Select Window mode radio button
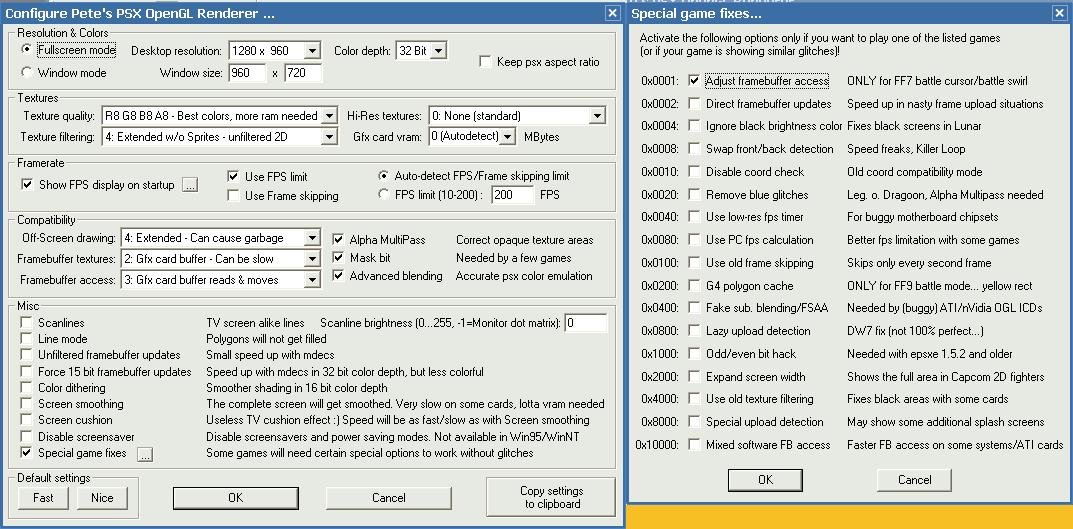Viewport: 1073px width, 529px height. pos(27,72)
